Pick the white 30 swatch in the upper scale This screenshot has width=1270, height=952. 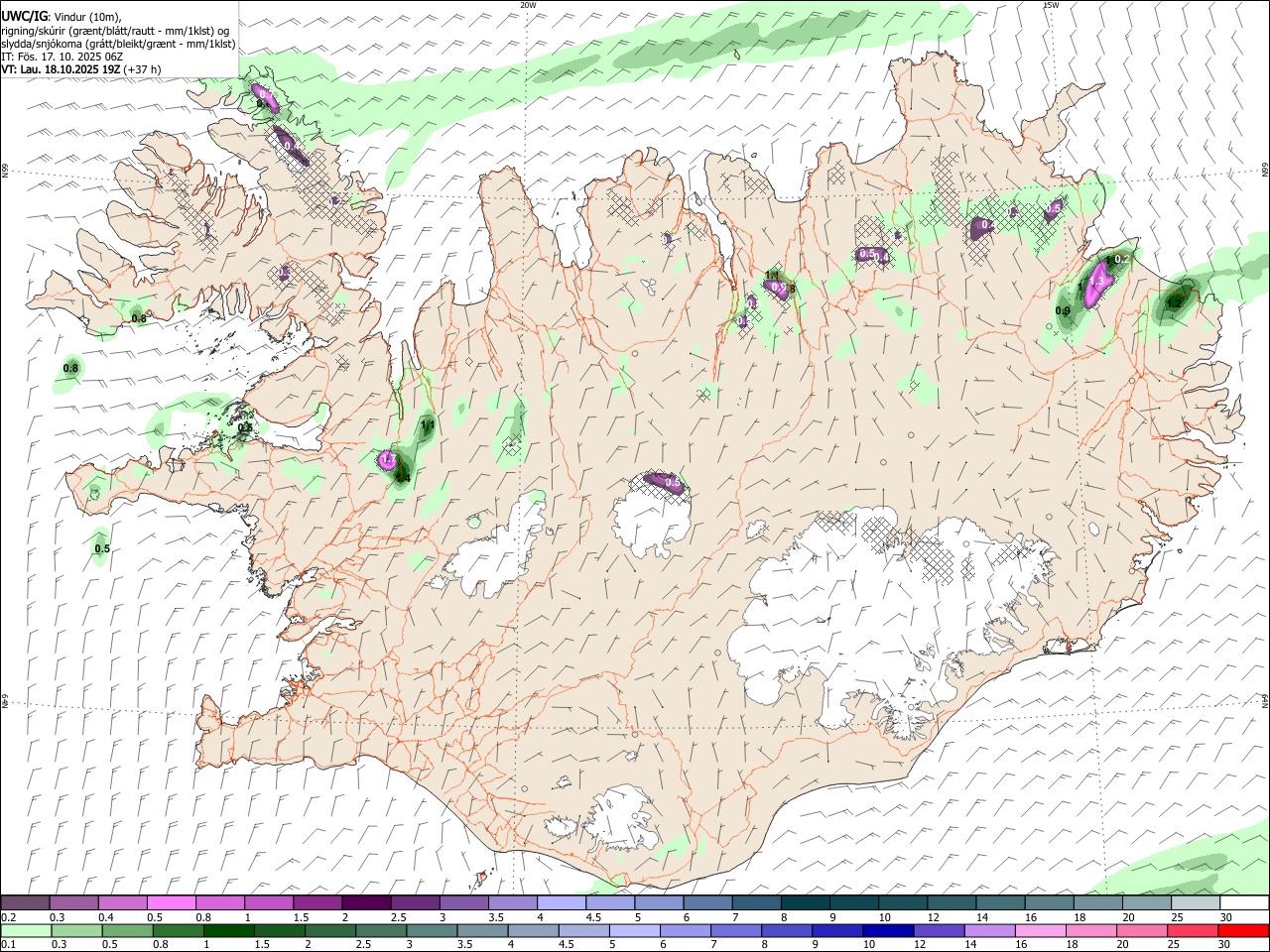1244,903
